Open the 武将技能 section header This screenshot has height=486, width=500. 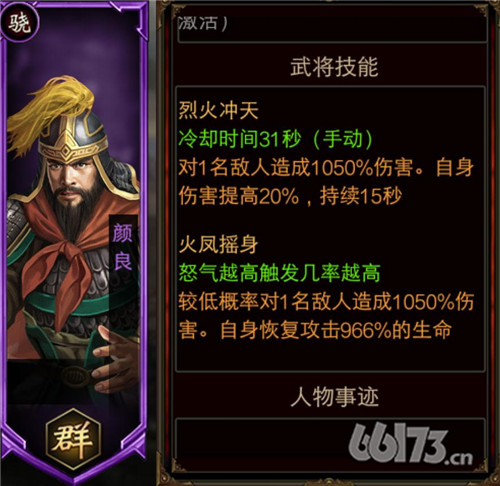[334, 67]
